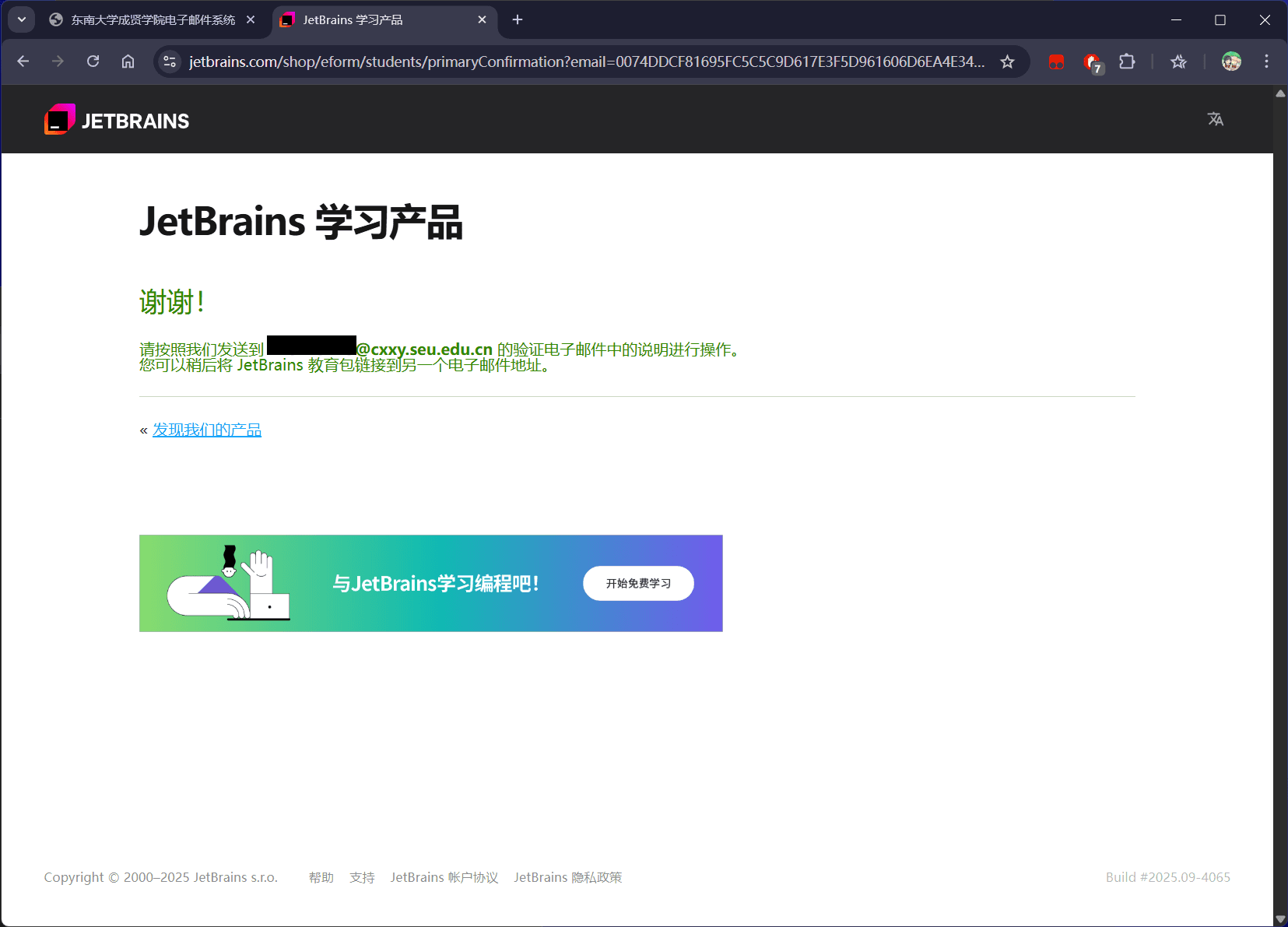The width and height of the screenshot is (1288, 927).
Task: Click the 发现我们的产品 link
Action: tap(207, 430)
